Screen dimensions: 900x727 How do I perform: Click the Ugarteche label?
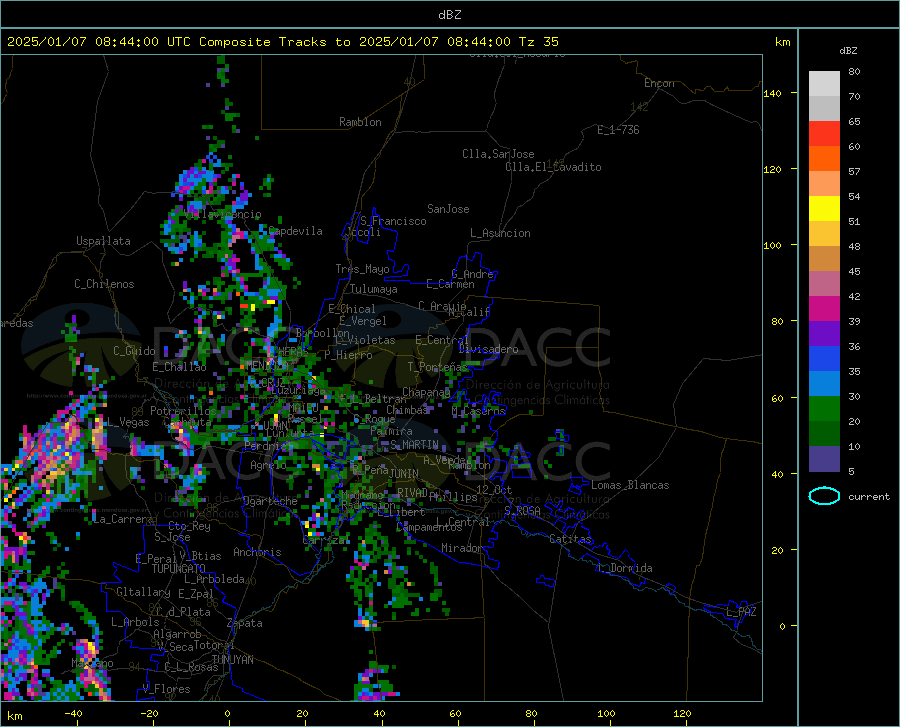click(270, 501)
